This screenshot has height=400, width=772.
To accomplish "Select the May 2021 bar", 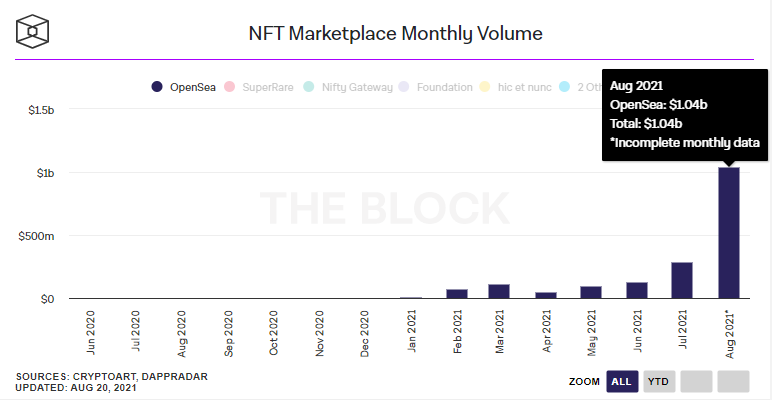I will [591, 293].
